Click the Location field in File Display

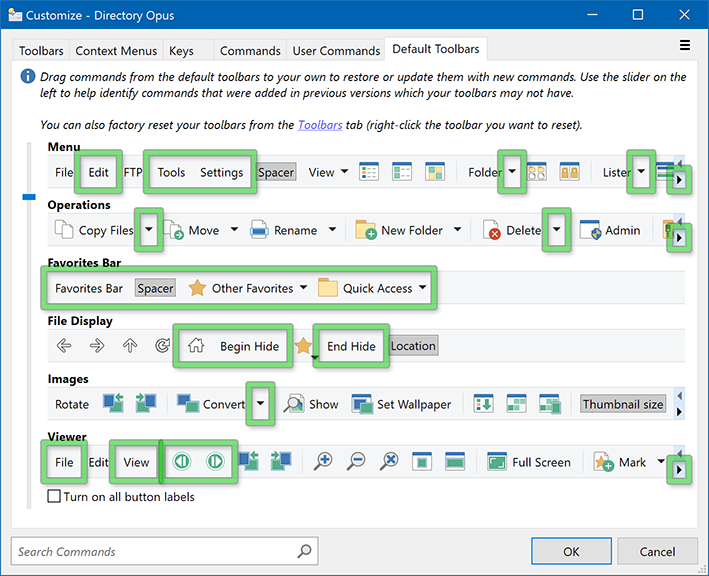pyautogui.click(x=413, y=346)
